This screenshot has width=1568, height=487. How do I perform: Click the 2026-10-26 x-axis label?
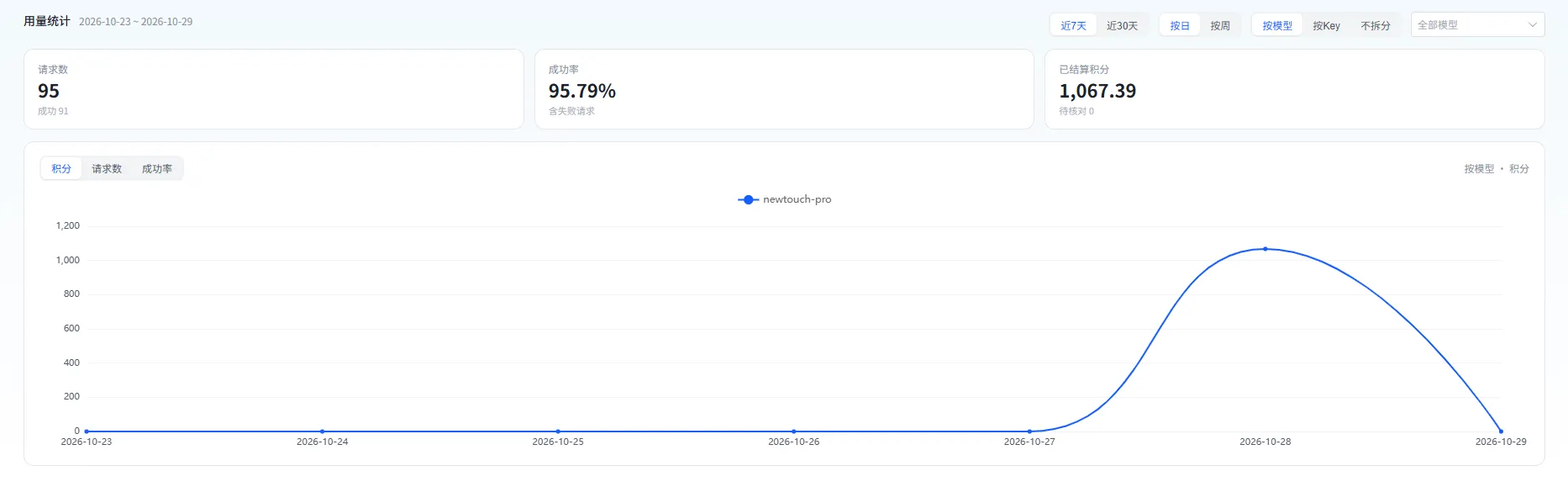(x=793, y=442)
